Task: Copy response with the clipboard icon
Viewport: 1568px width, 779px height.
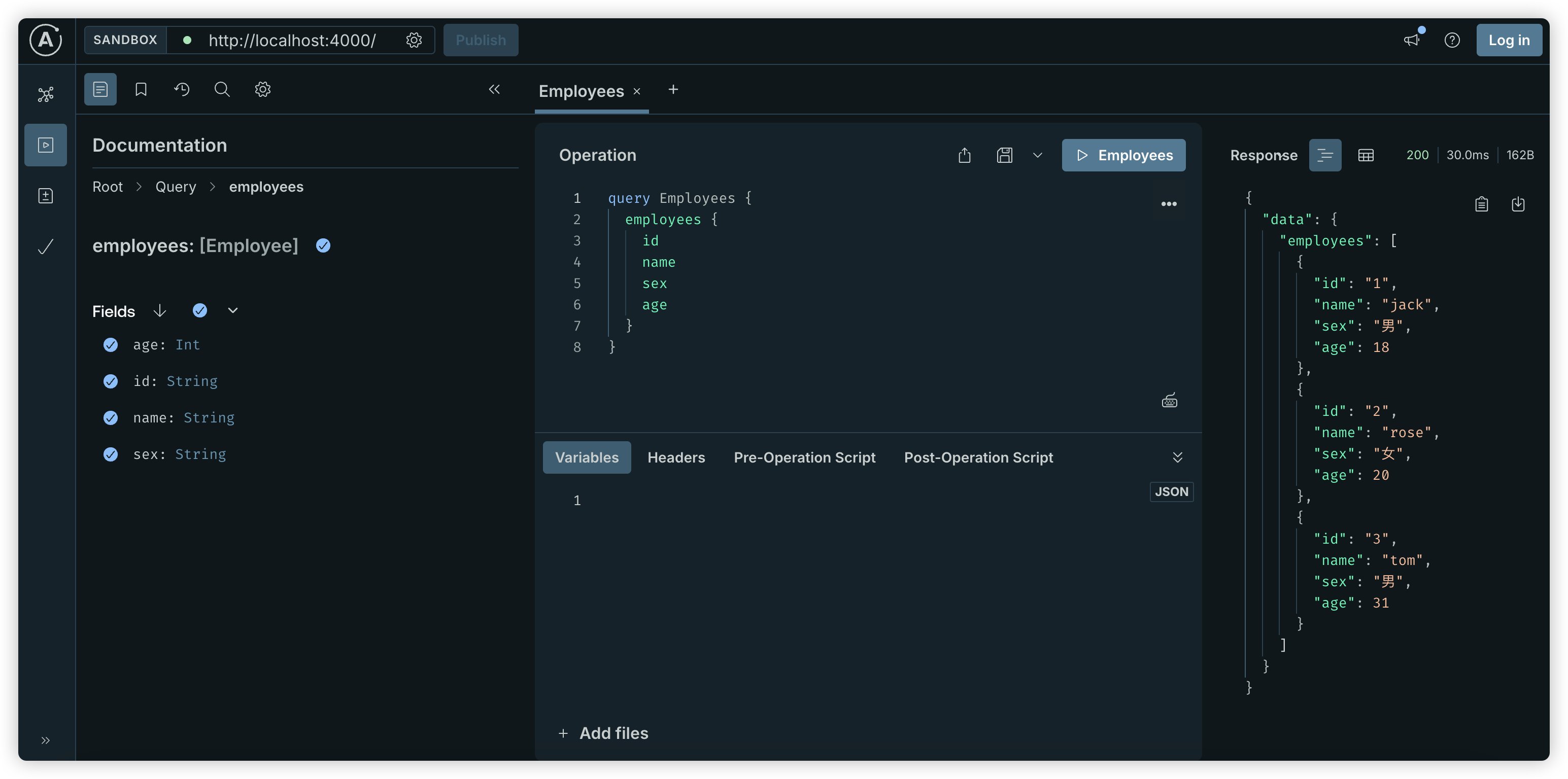Action: tap(1482, 204)
